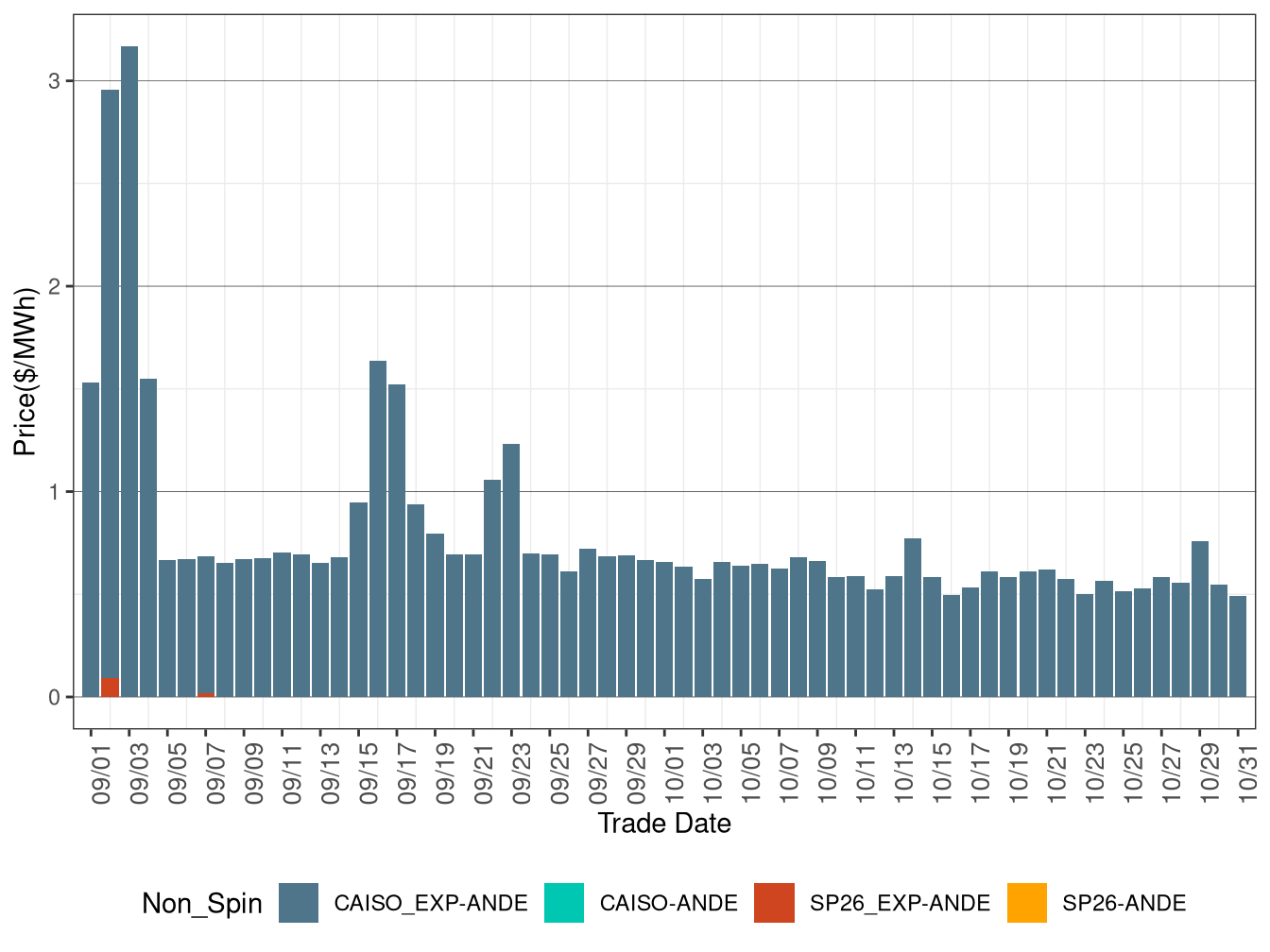Image resolution: width=1270 pixels, height=952 pixels.
Task: Click the small red bar at 09/02
Action: (111, 686)
